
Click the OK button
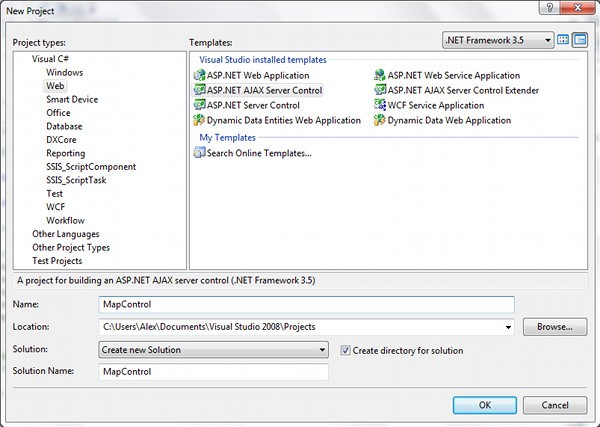(x=484, y=405)
